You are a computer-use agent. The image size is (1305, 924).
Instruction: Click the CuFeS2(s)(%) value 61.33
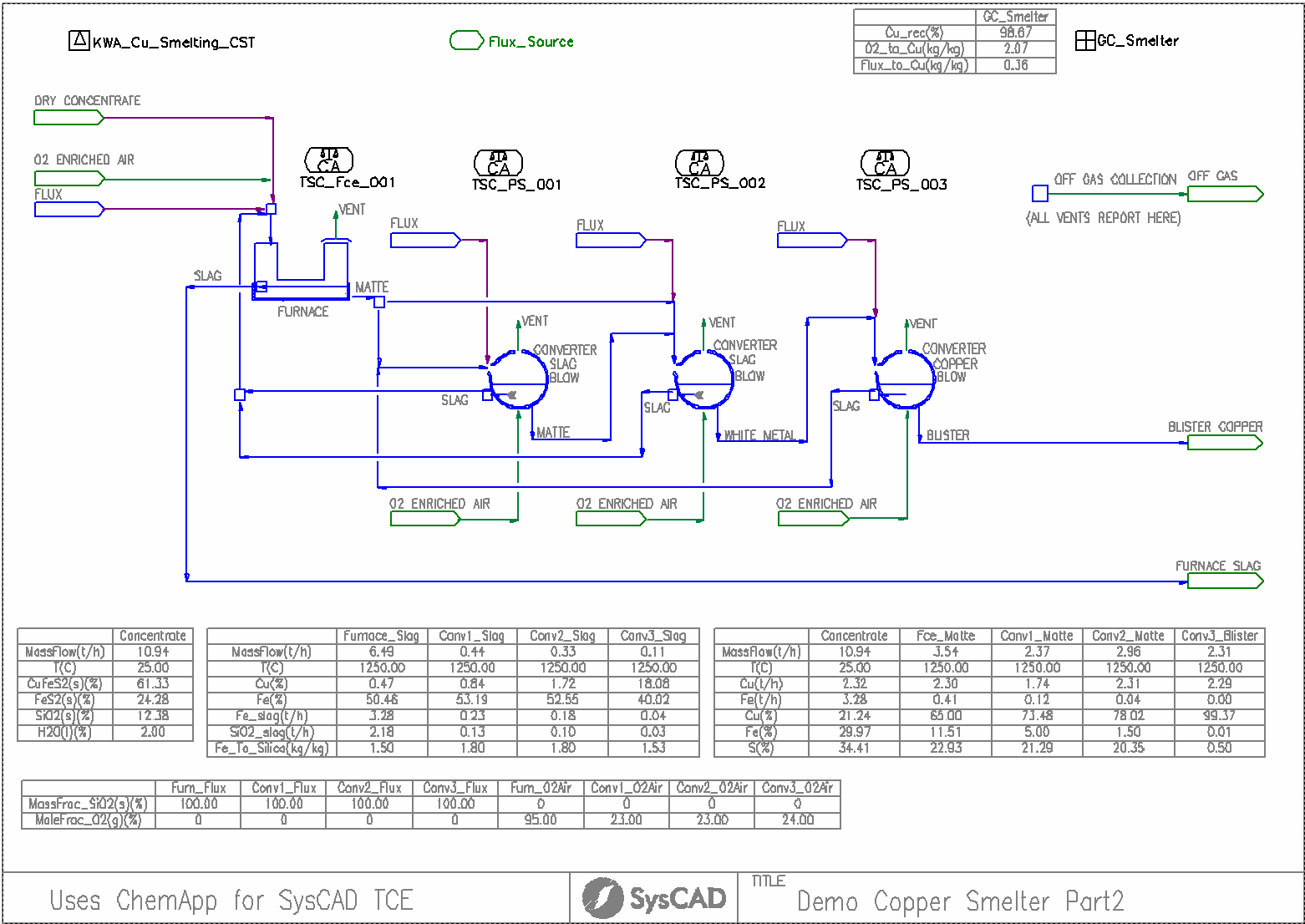click(x=153, y=683)
